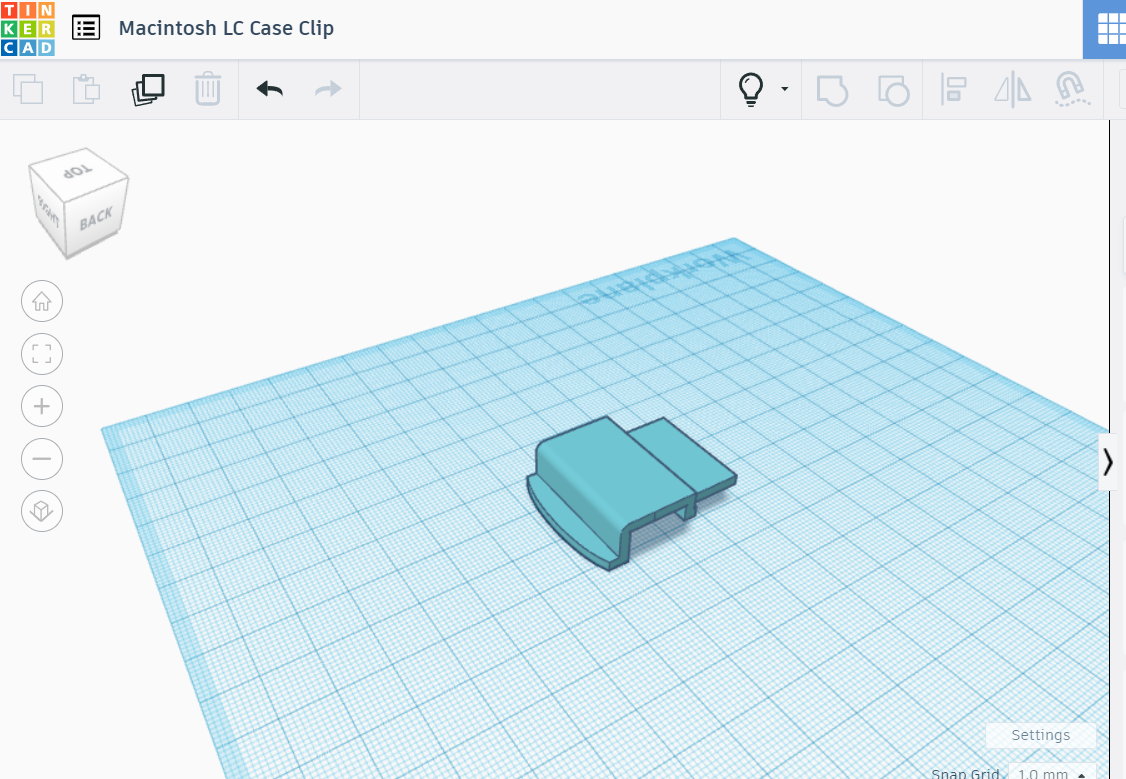Expand the collapsed shapes panel chevron
Image resolution: width=1126 pixels, height=779 pixels.
[1108, 462]
